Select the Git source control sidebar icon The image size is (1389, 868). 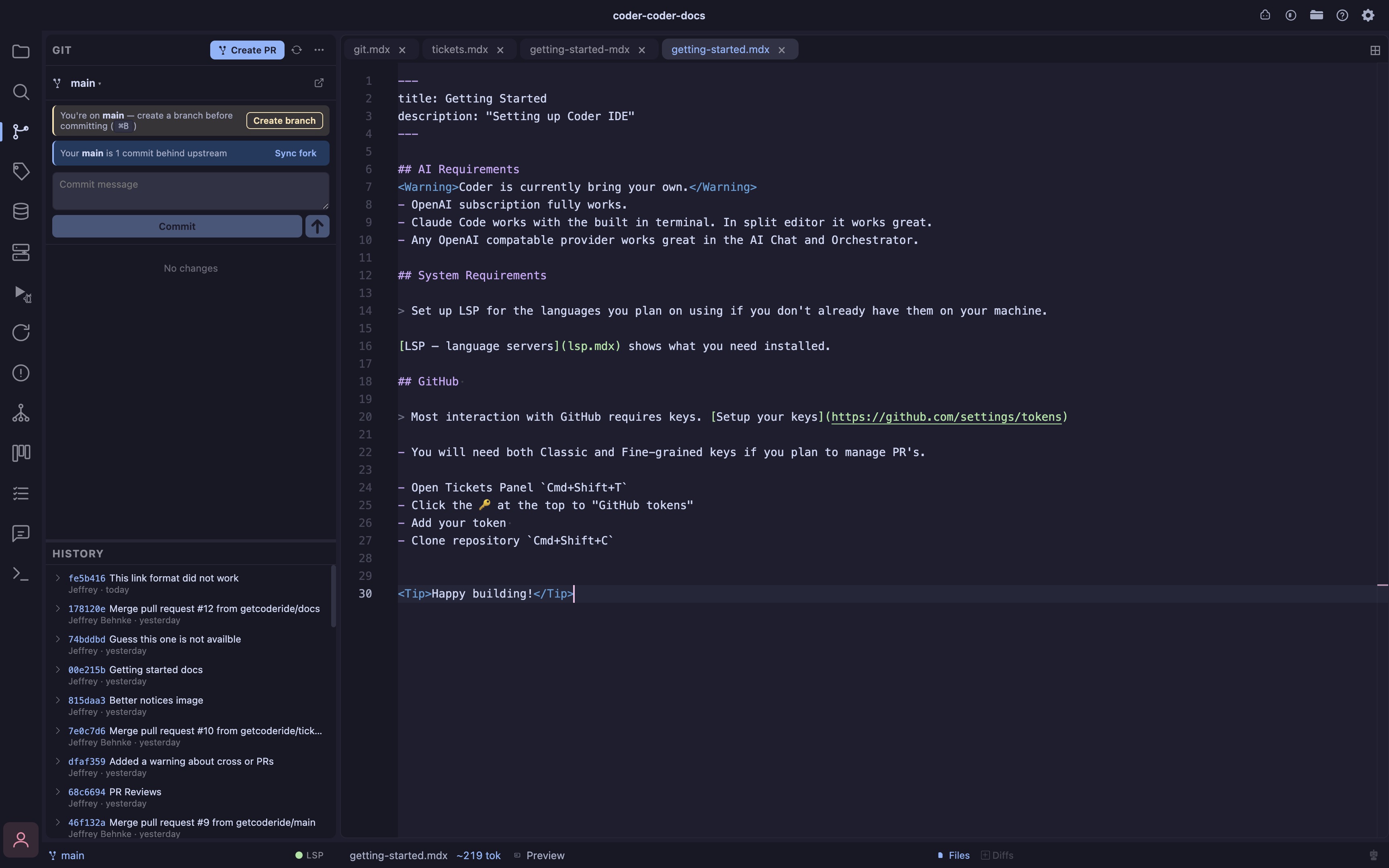(x=20, y=131)
